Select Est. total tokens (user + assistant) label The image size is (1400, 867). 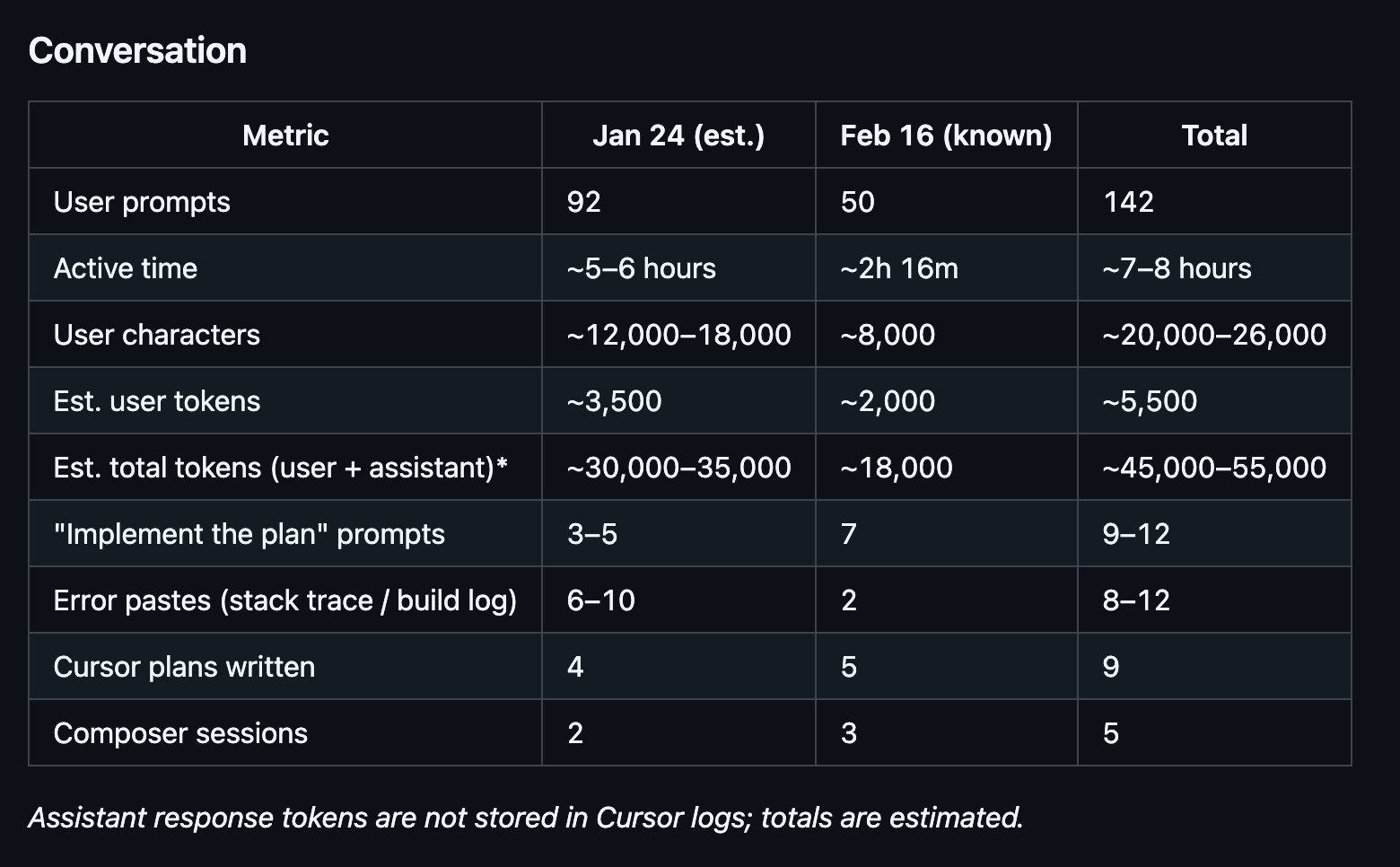(281, 468)
